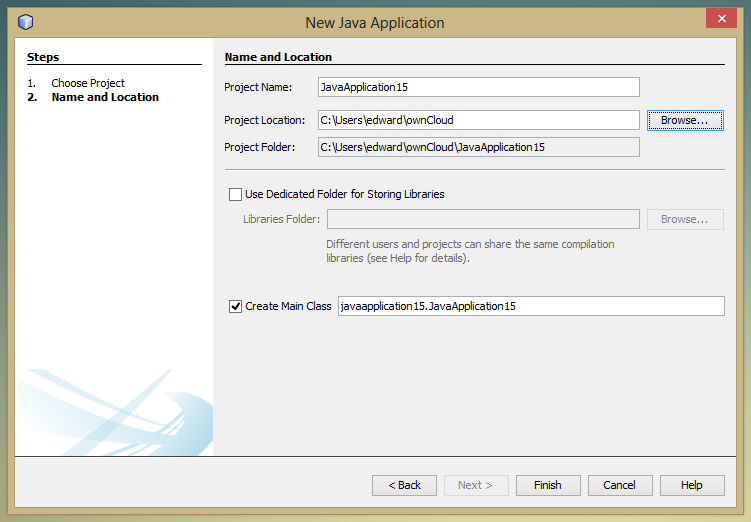Click the Project Location label text
The height and width of the screenshot is (522, 751).
pyautogui.click(x=264, y=120)
